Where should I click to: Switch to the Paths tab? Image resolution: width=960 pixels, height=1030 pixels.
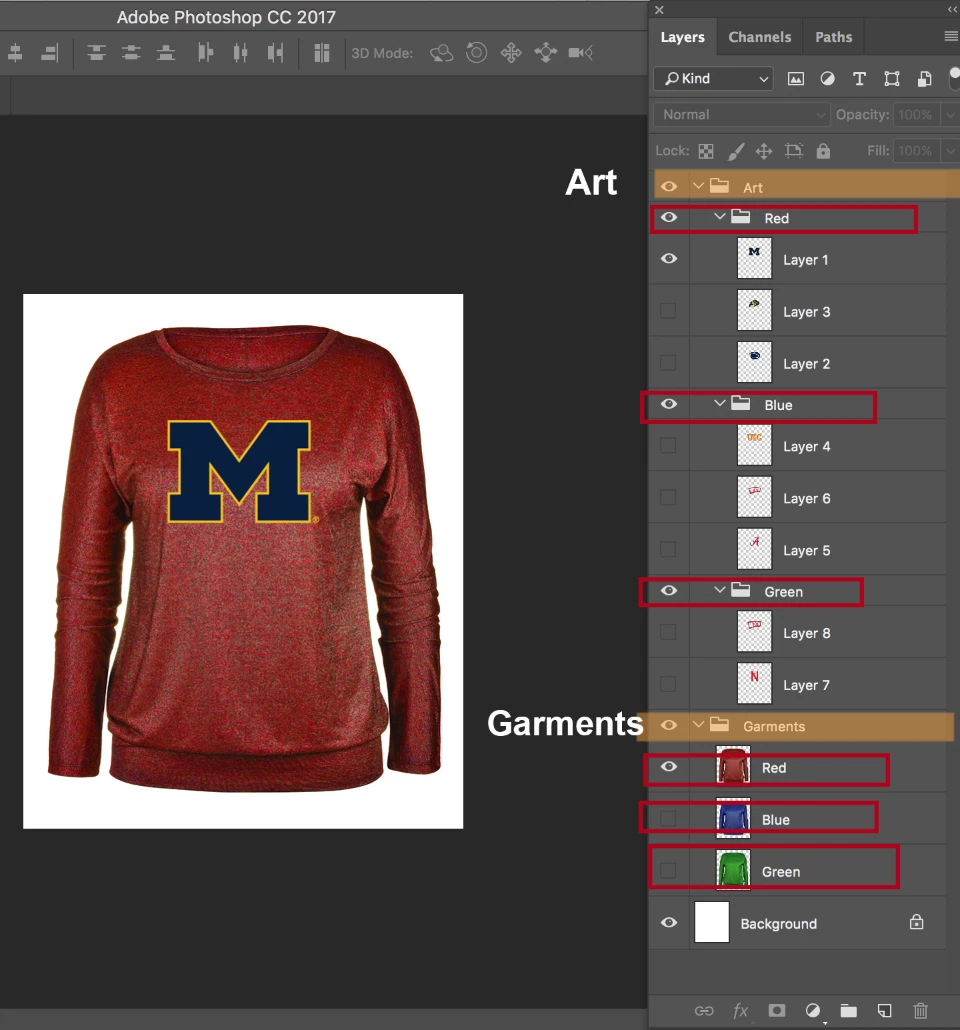pyautogui.click(x=833, y=37)
